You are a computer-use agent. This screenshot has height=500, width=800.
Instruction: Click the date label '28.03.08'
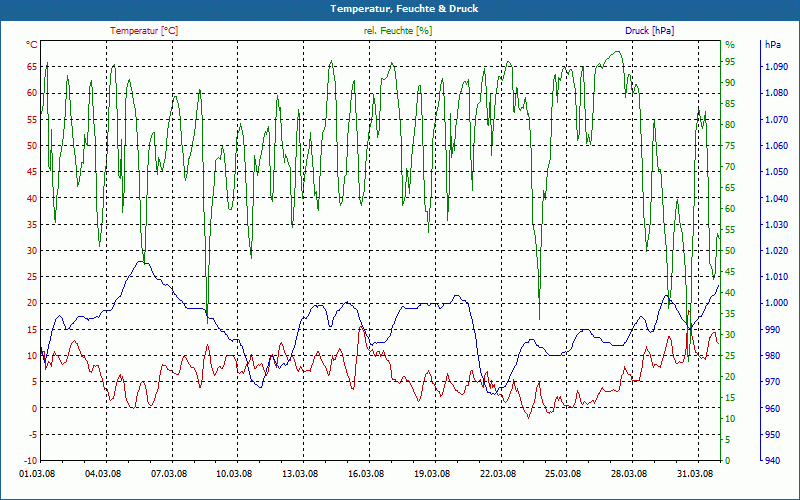(x=629, y=473)
